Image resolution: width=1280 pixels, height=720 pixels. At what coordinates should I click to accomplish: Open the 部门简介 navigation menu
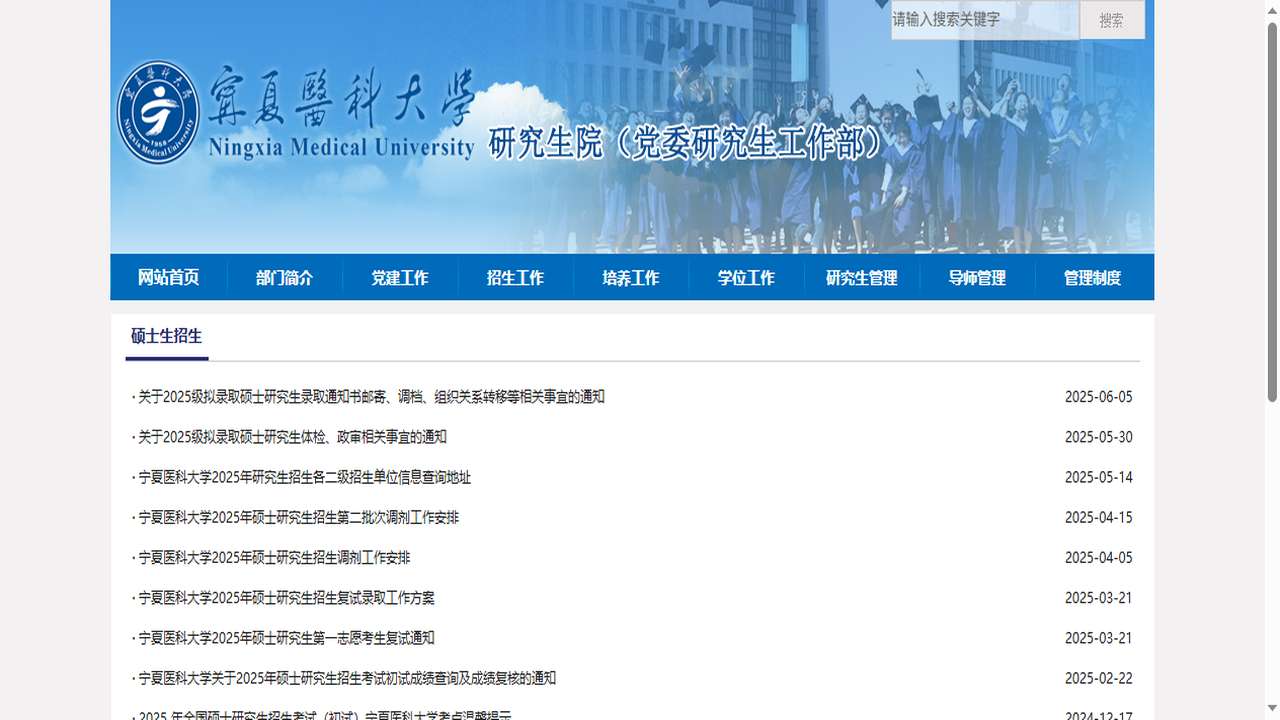(x=284, y=277)
